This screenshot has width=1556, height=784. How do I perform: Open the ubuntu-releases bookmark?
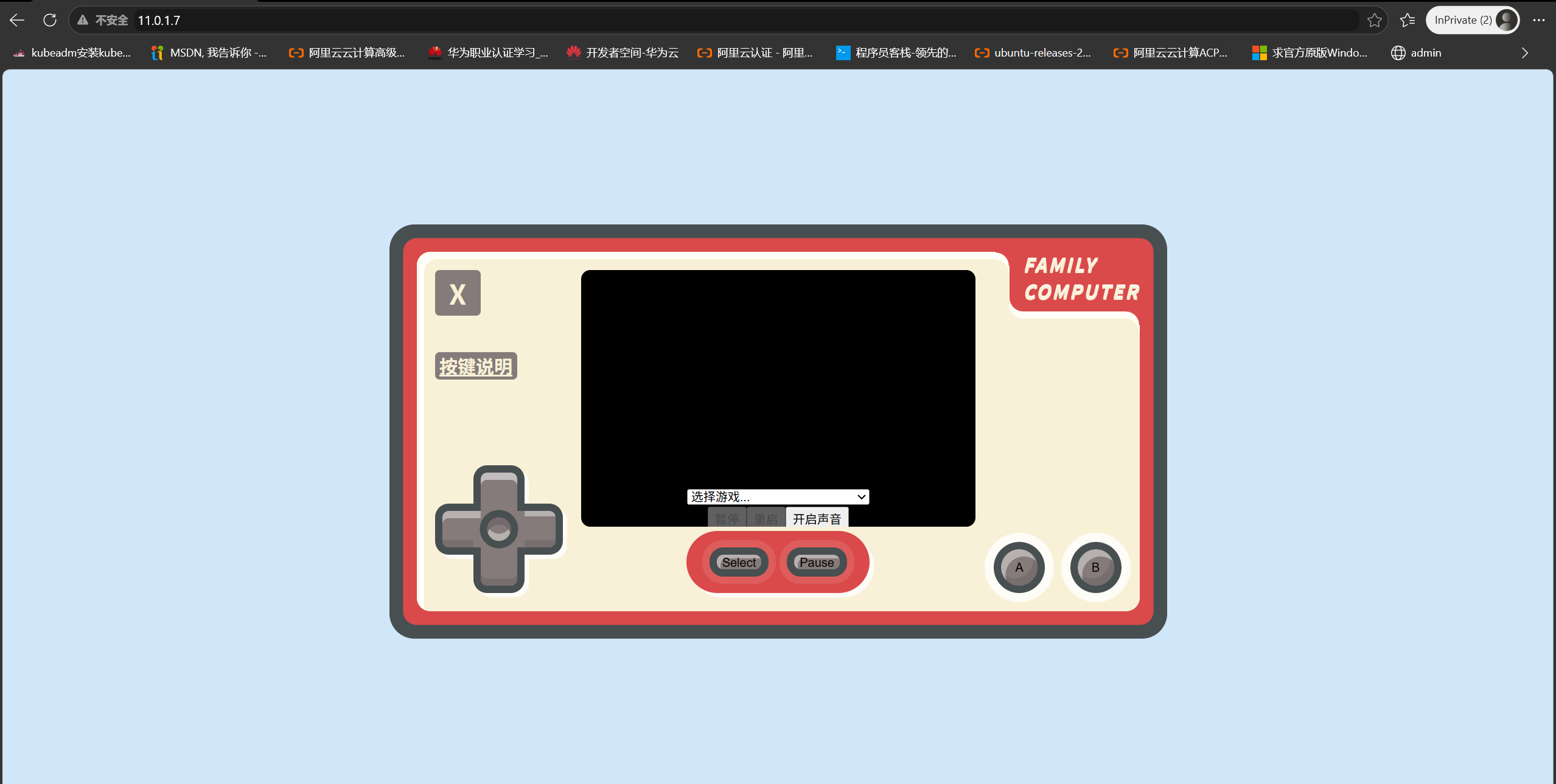click(x=1033, y=53)
